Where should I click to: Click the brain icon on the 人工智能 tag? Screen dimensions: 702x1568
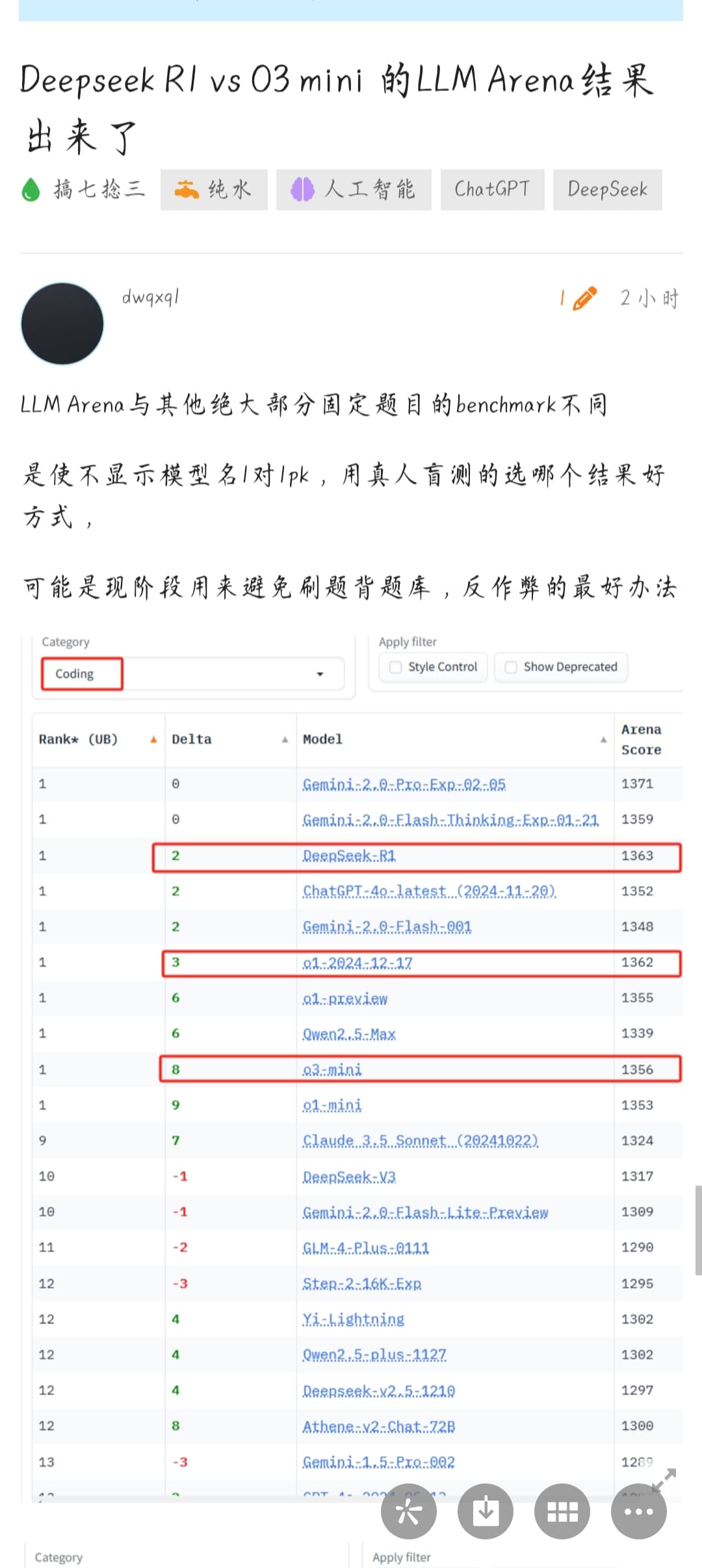(x=302, y=189)
